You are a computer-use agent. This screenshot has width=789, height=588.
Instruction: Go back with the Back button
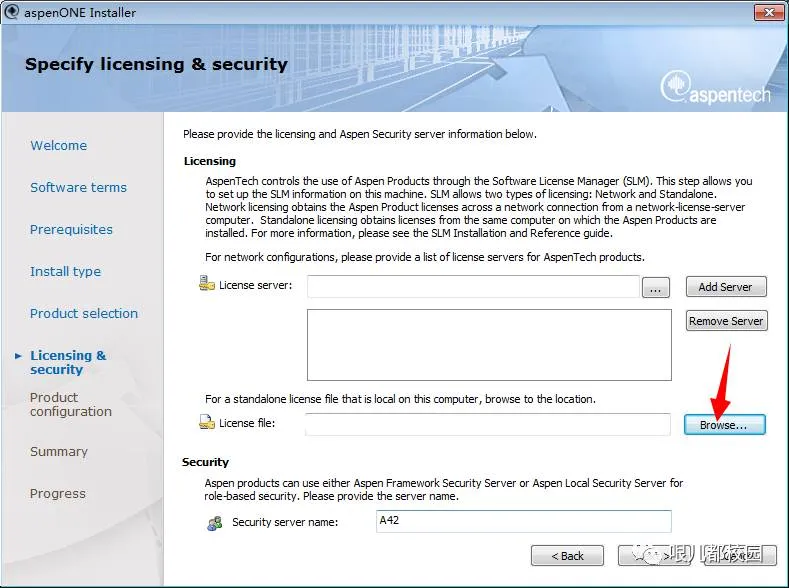coord(567,556)
